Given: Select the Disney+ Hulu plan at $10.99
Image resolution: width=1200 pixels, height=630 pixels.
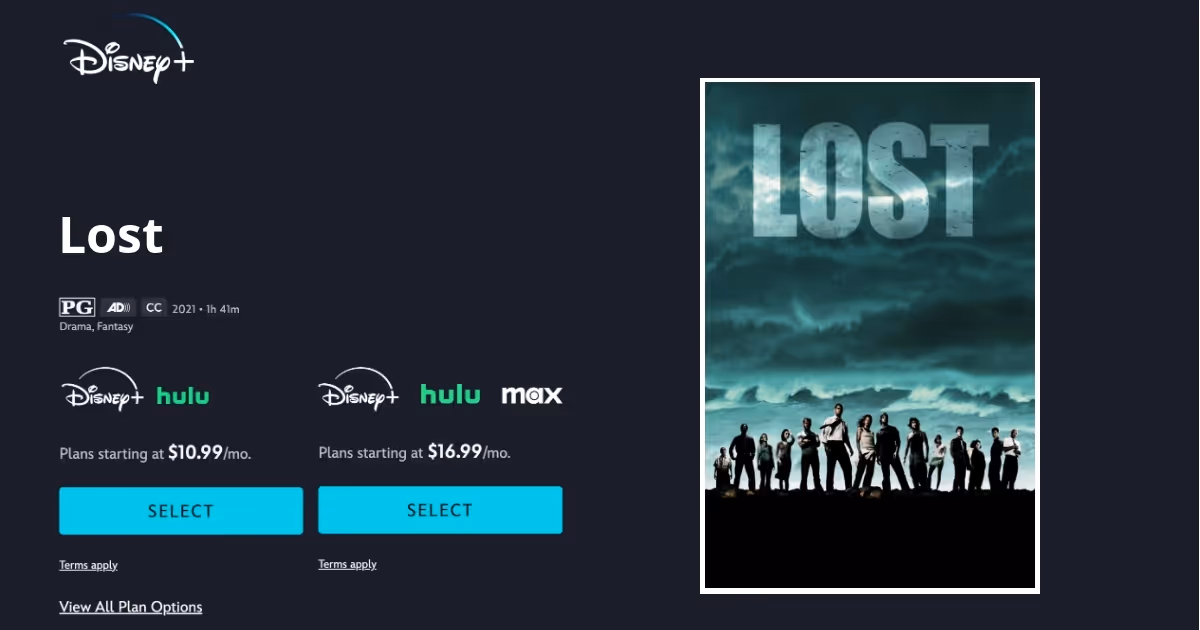Looking at the screenshot, I should 181,511.
